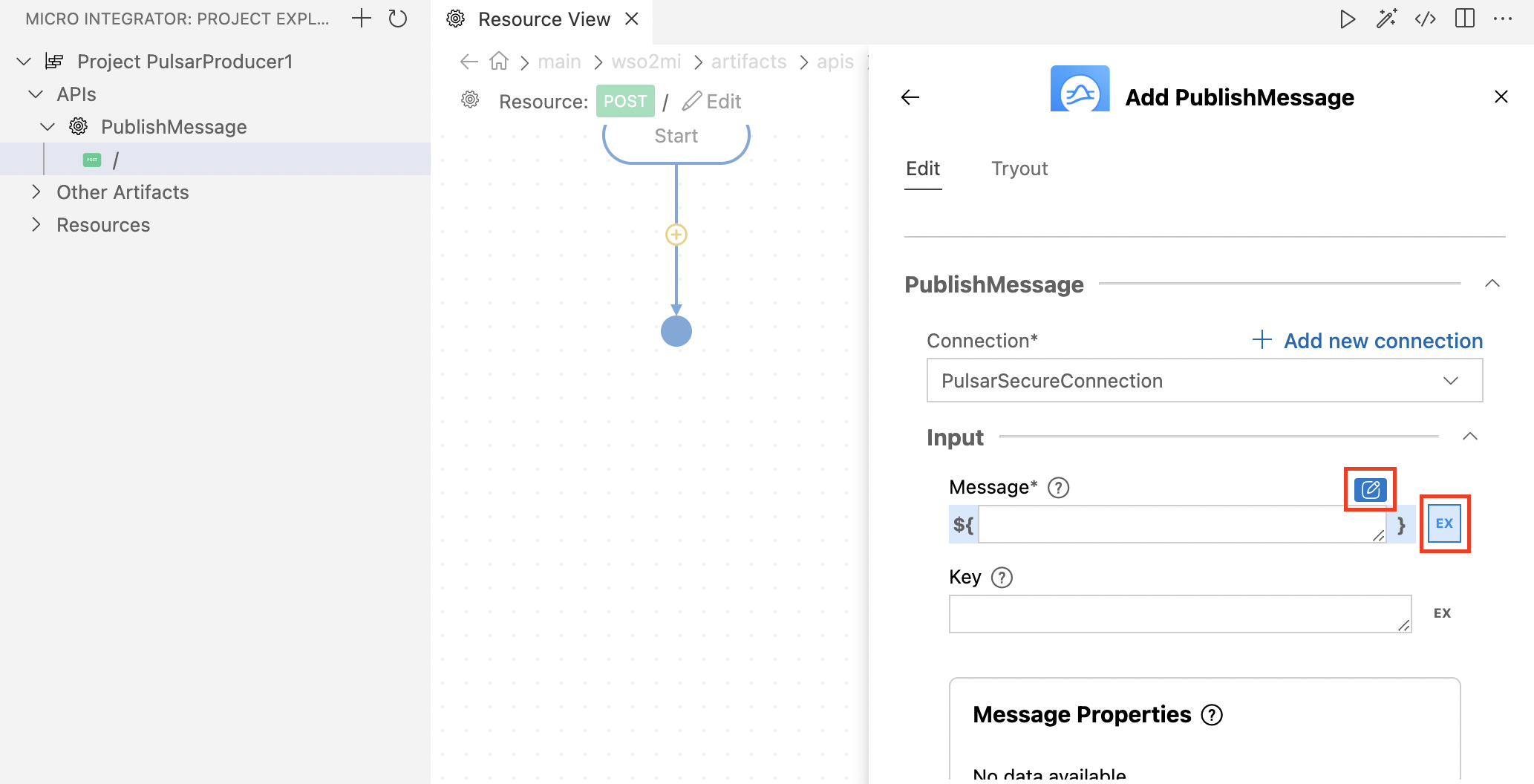Collapse the PublishMessage API node
Viewport: 1534px width, 784px height.
(48, 127)
